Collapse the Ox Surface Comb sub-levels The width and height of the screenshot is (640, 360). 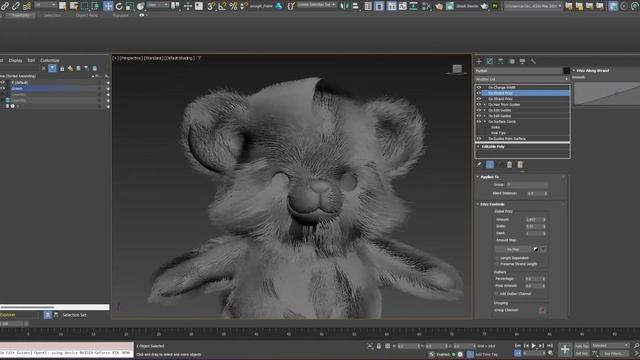[x=484, y=122]
